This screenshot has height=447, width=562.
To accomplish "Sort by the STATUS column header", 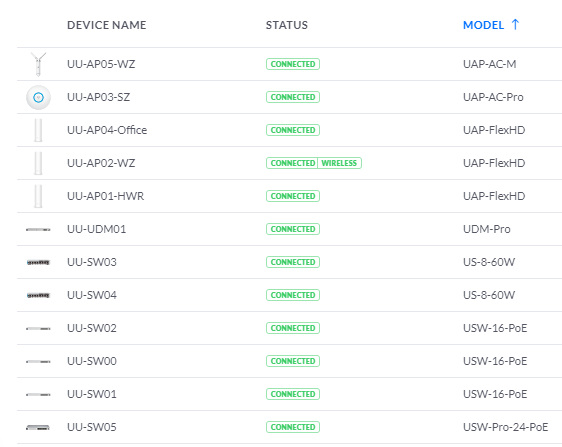I will tap(287, 25).
